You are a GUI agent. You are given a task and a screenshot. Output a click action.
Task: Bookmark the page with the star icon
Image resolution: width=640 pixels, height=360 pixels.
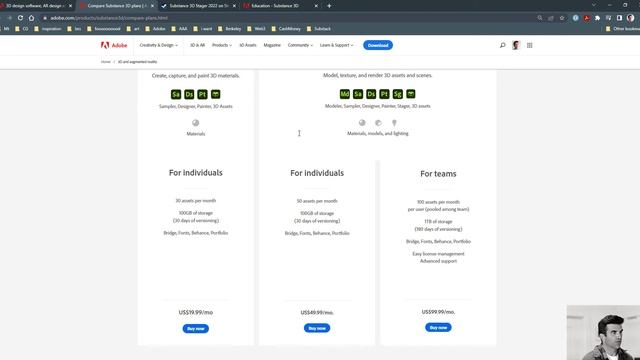coord(562,18)
